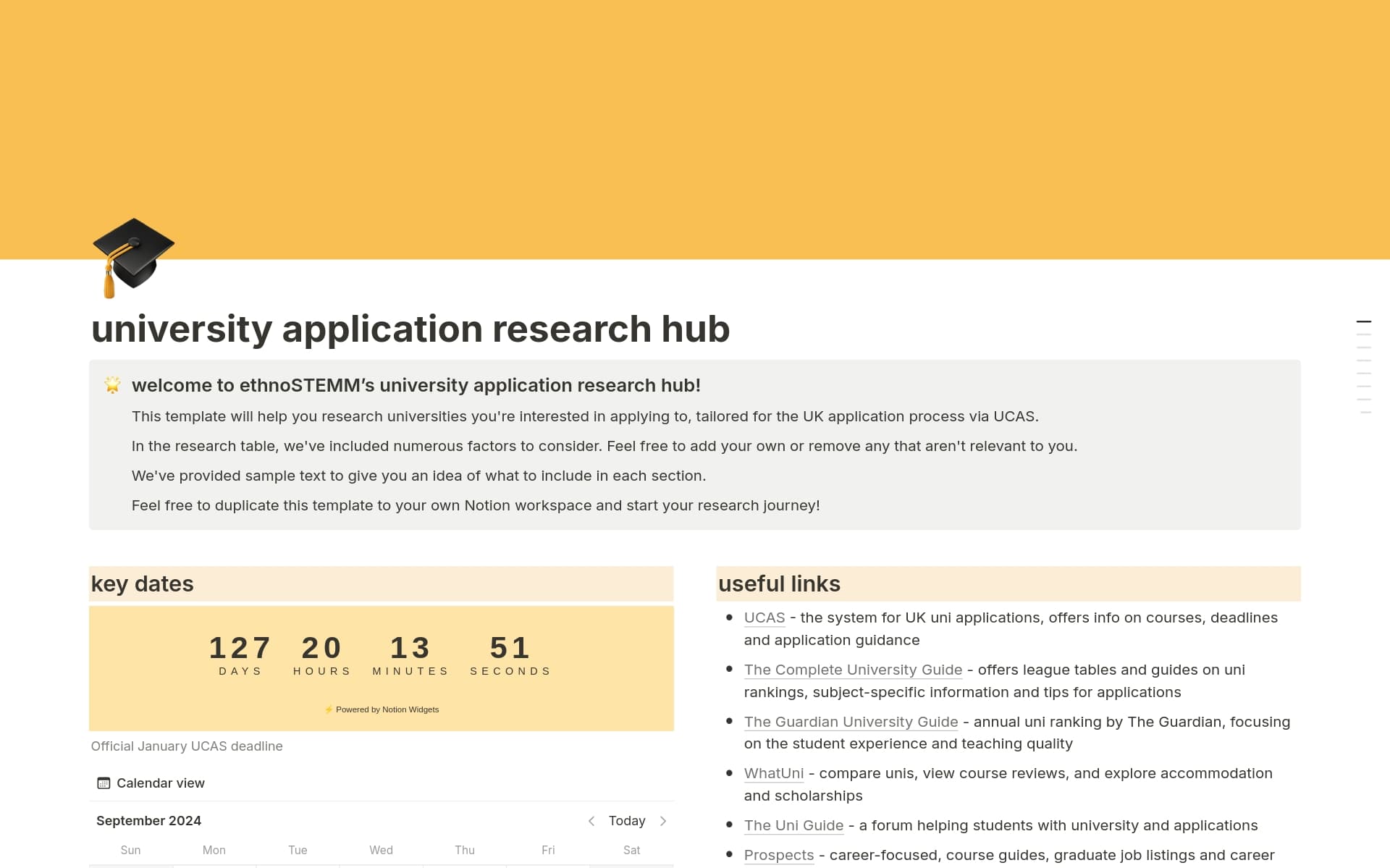
Task: Click the graduation cap page icon
Action: [x=133, y=259]
